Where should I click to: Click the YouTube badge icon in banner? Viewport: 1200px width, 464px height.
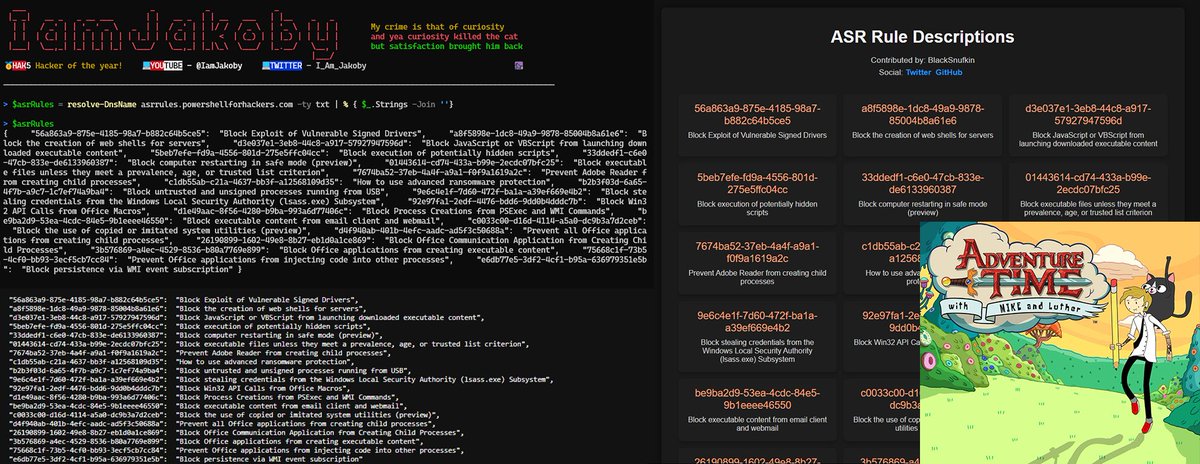click(161, 66)
